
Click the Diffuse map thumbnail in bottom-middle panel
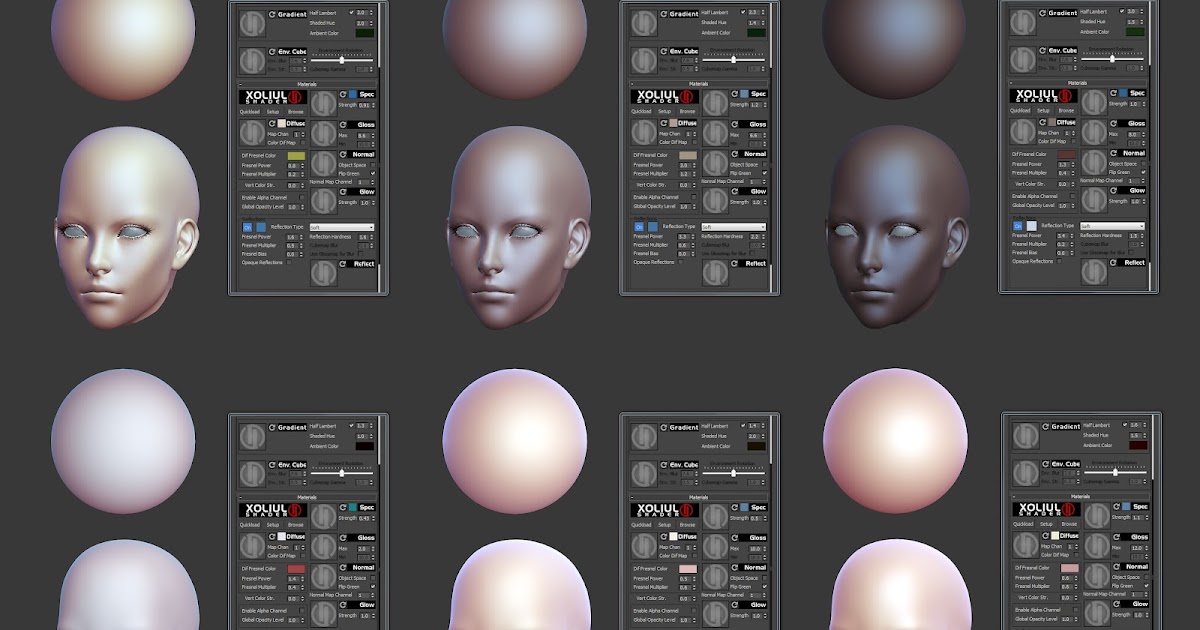[643, 545]
